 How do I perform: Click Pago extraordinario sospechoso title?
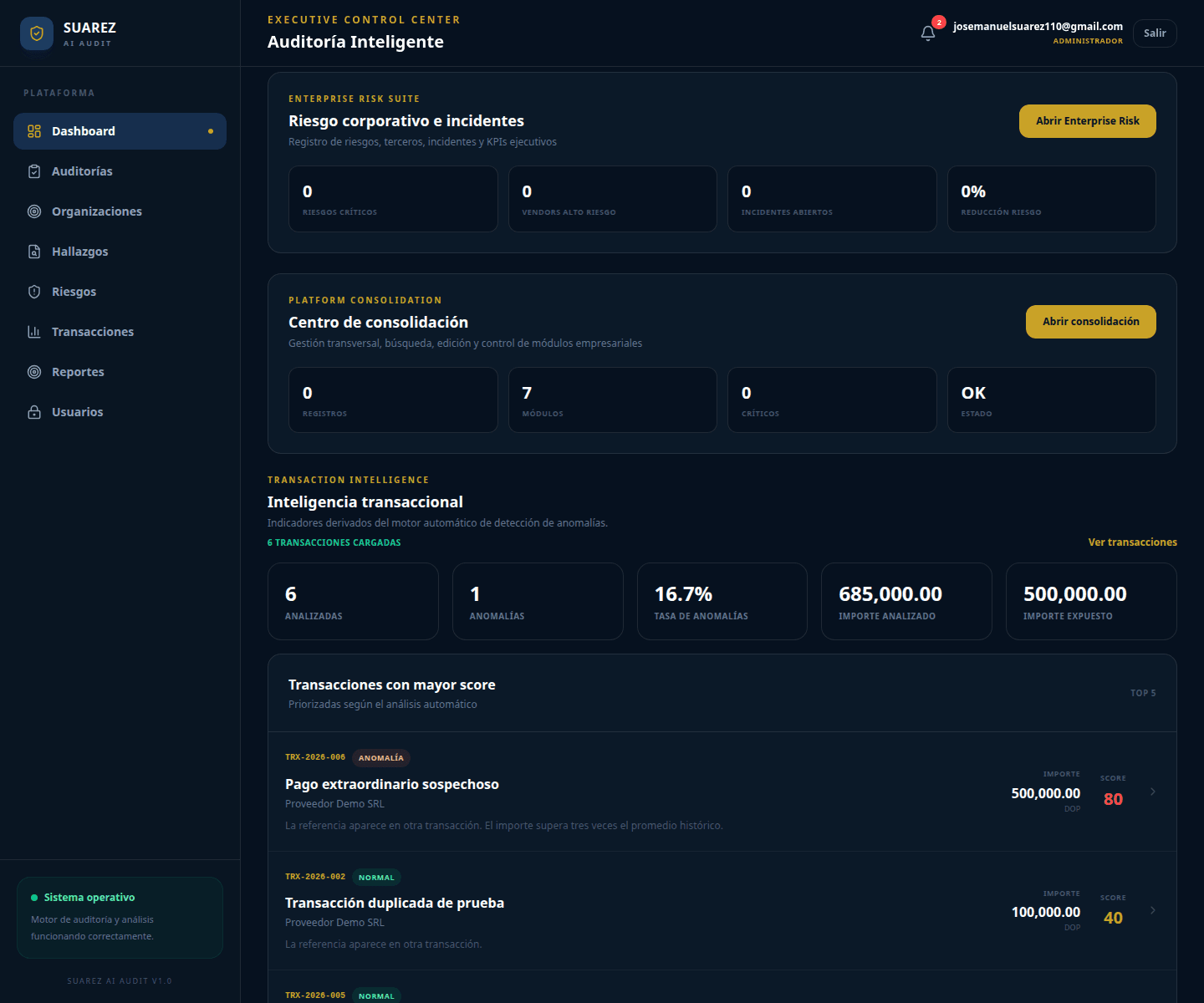(392, 784)
